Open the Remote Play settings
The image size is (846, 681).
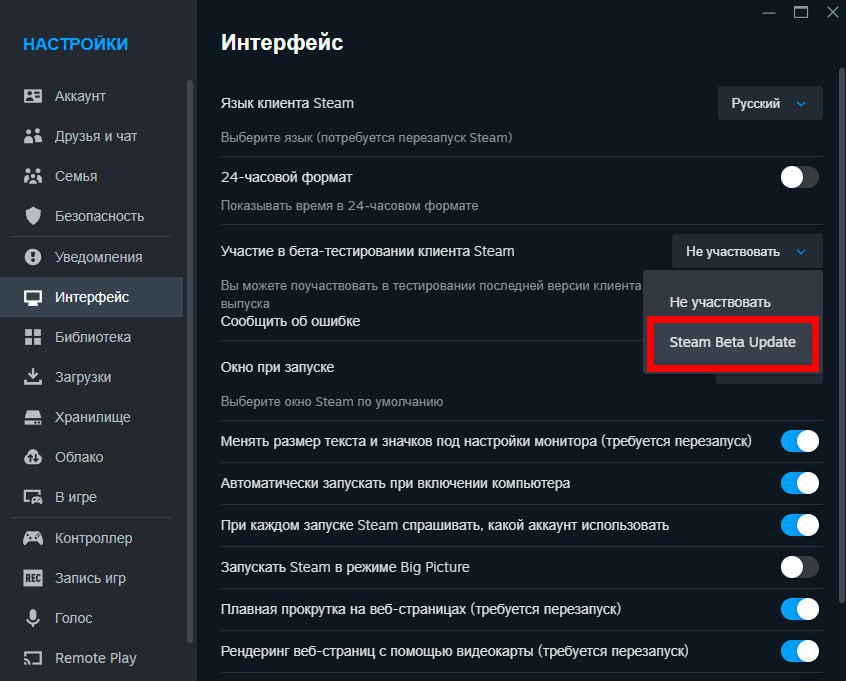point(92,658)
